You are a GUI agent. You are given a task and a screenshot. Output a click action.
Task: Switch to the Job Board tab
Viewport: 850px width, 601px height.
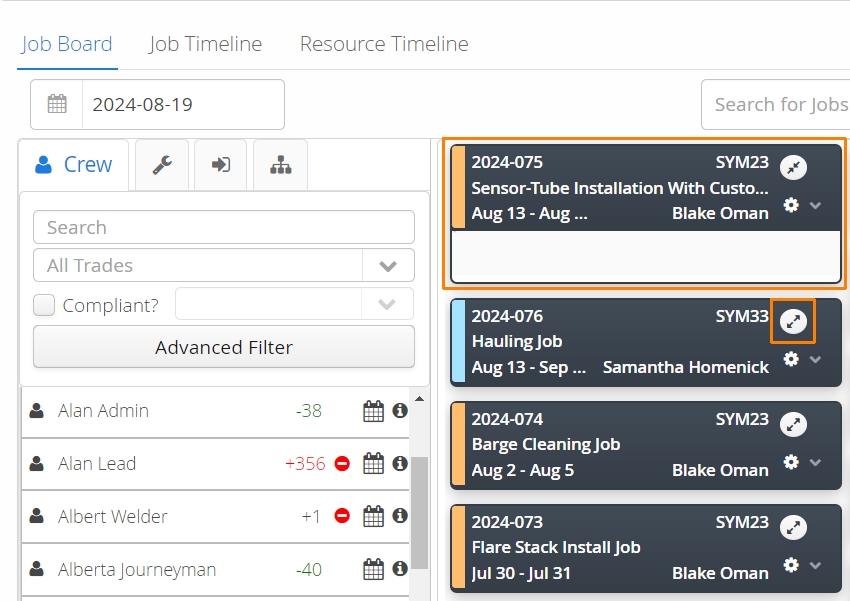tap(67, 44)
